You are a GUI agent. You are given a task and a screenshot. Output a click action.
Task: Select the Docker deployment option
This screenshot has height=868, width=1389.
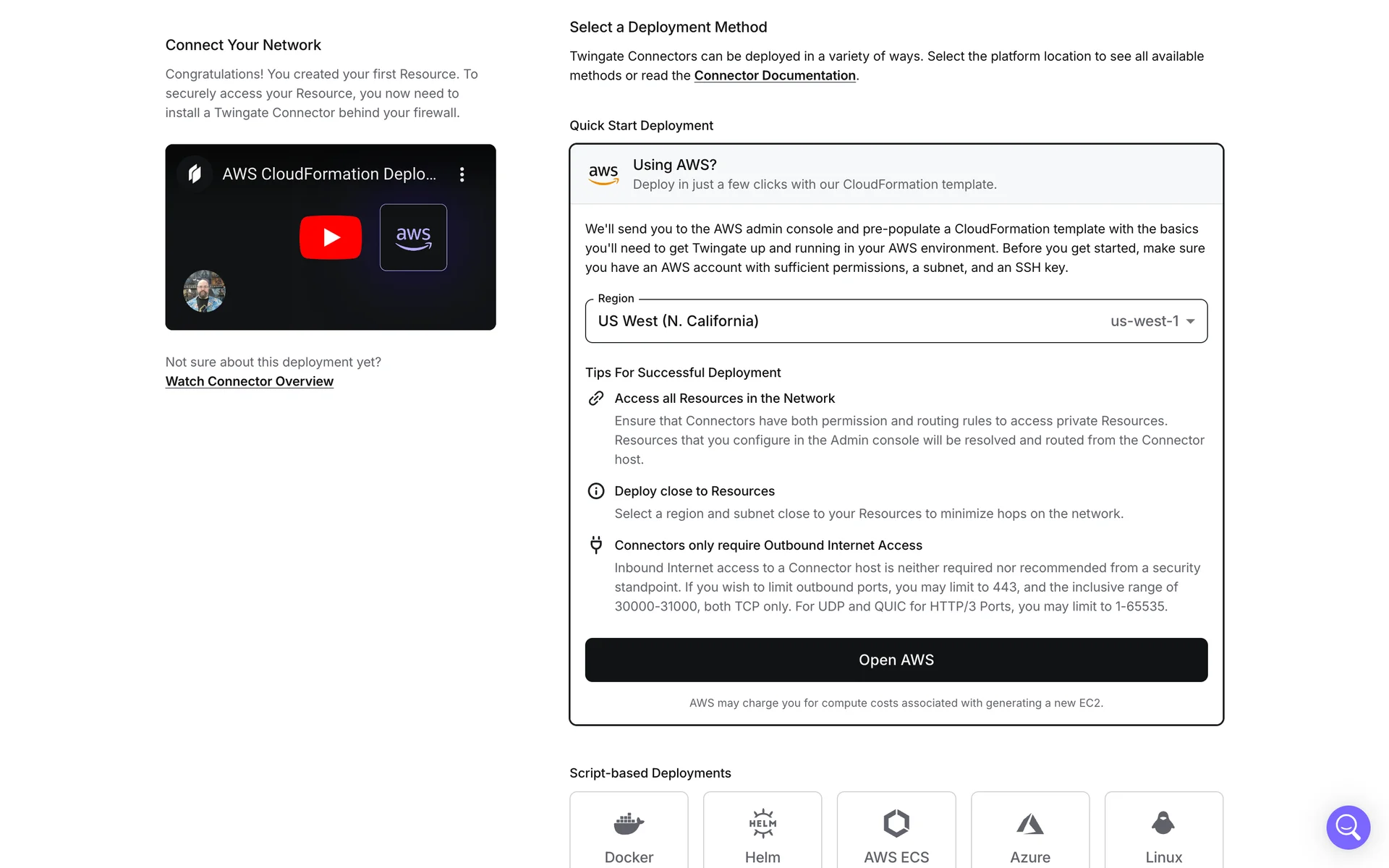tap(629, 832)
